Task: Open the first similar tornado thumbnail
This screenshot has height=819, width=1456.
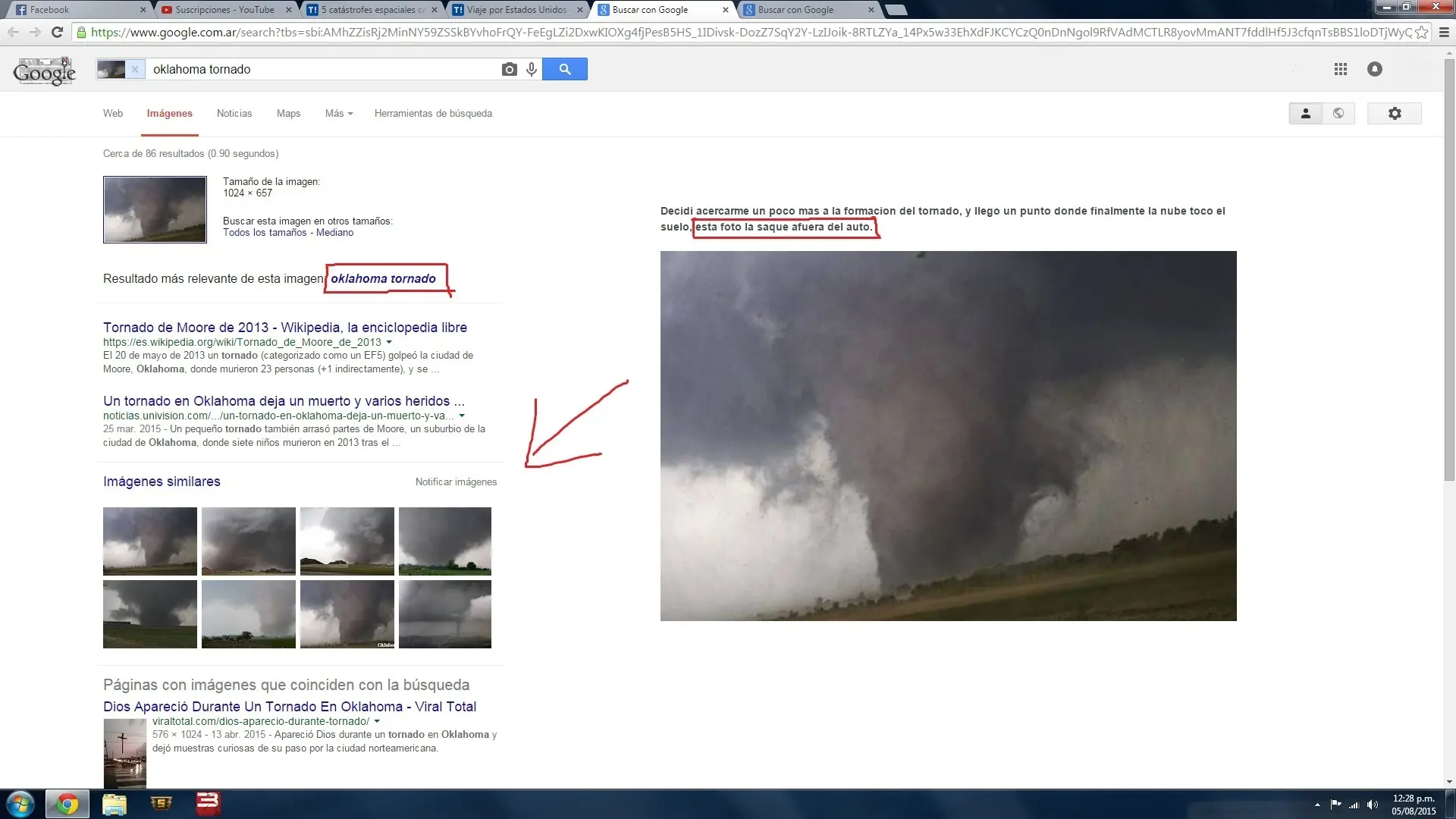Action: [150, 541]
